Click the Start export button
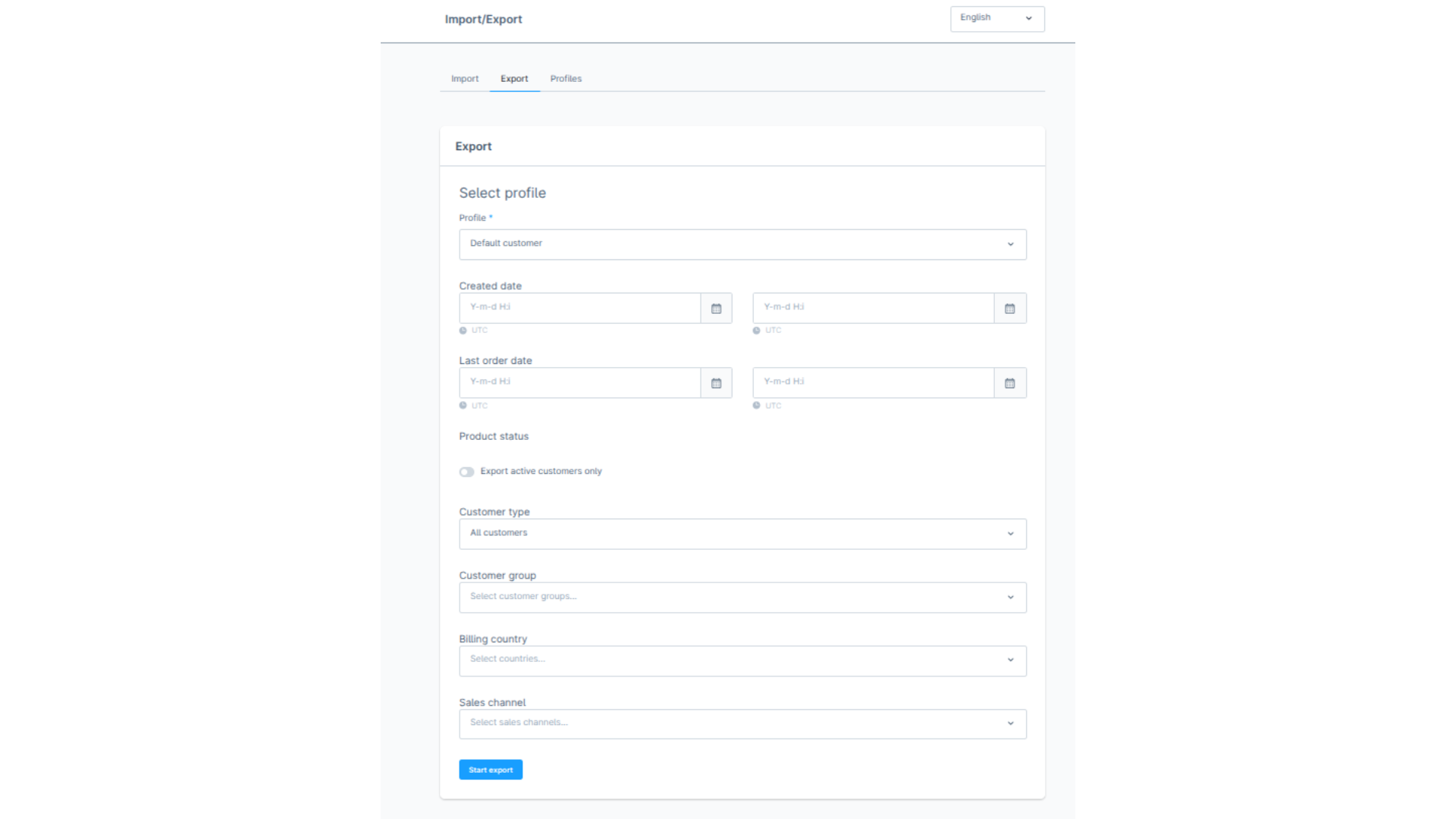Screen dimensions: 1456x819 click(x=491, y=770)
